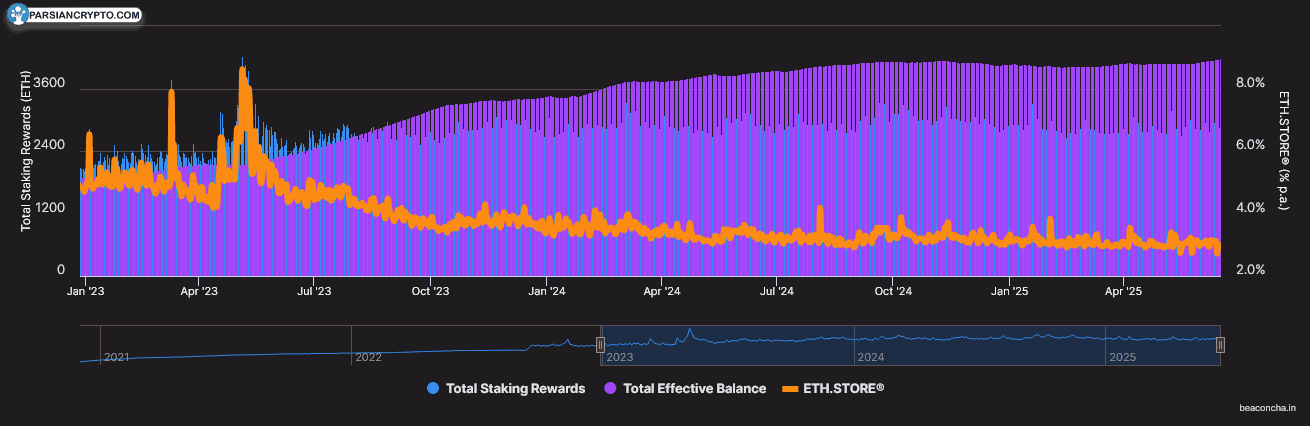This screenshot has height=426, width=1310.
Task: Click the 2025 marker in navigator
Action: pos(1121,357)
